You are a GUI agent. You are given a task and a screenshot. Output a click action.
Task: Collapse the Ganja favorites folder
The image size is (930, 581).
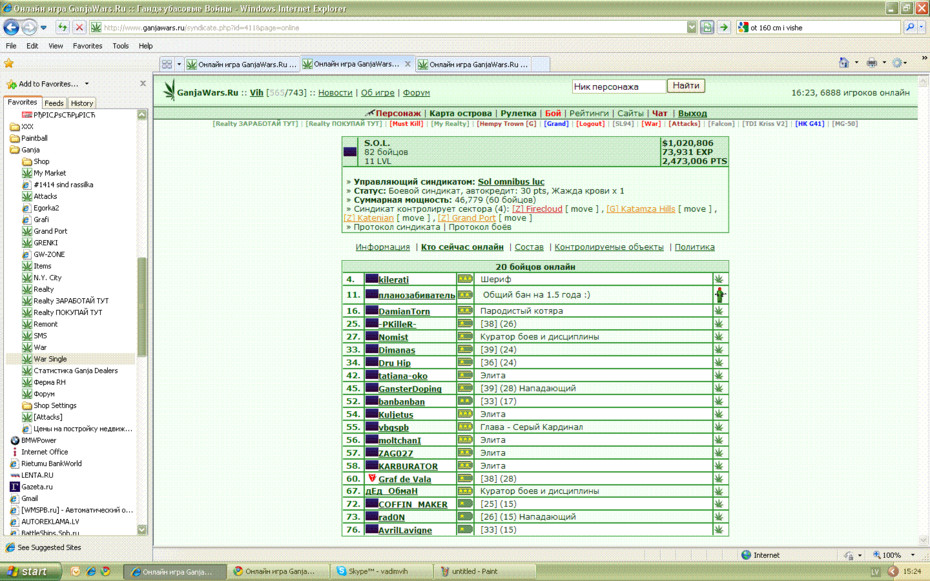point(25,150)
